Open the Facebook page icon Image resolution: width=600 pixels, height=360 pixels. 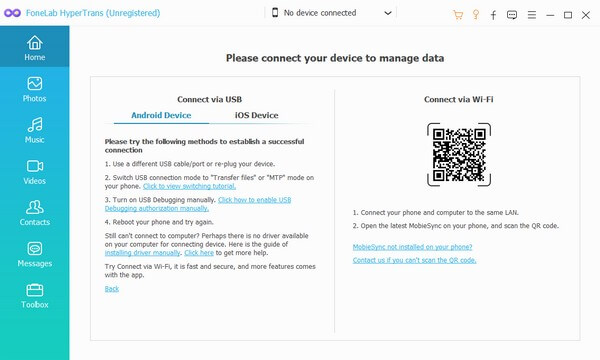493,15
